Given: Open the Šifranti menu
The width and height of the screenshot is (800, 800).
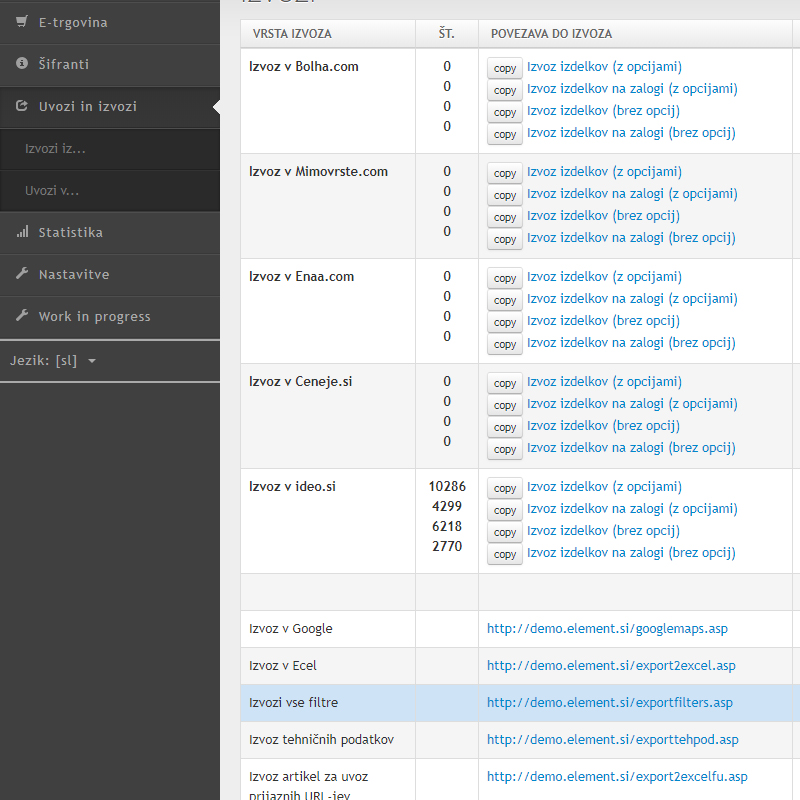Looking at the screenshot, I should (110, 64).
